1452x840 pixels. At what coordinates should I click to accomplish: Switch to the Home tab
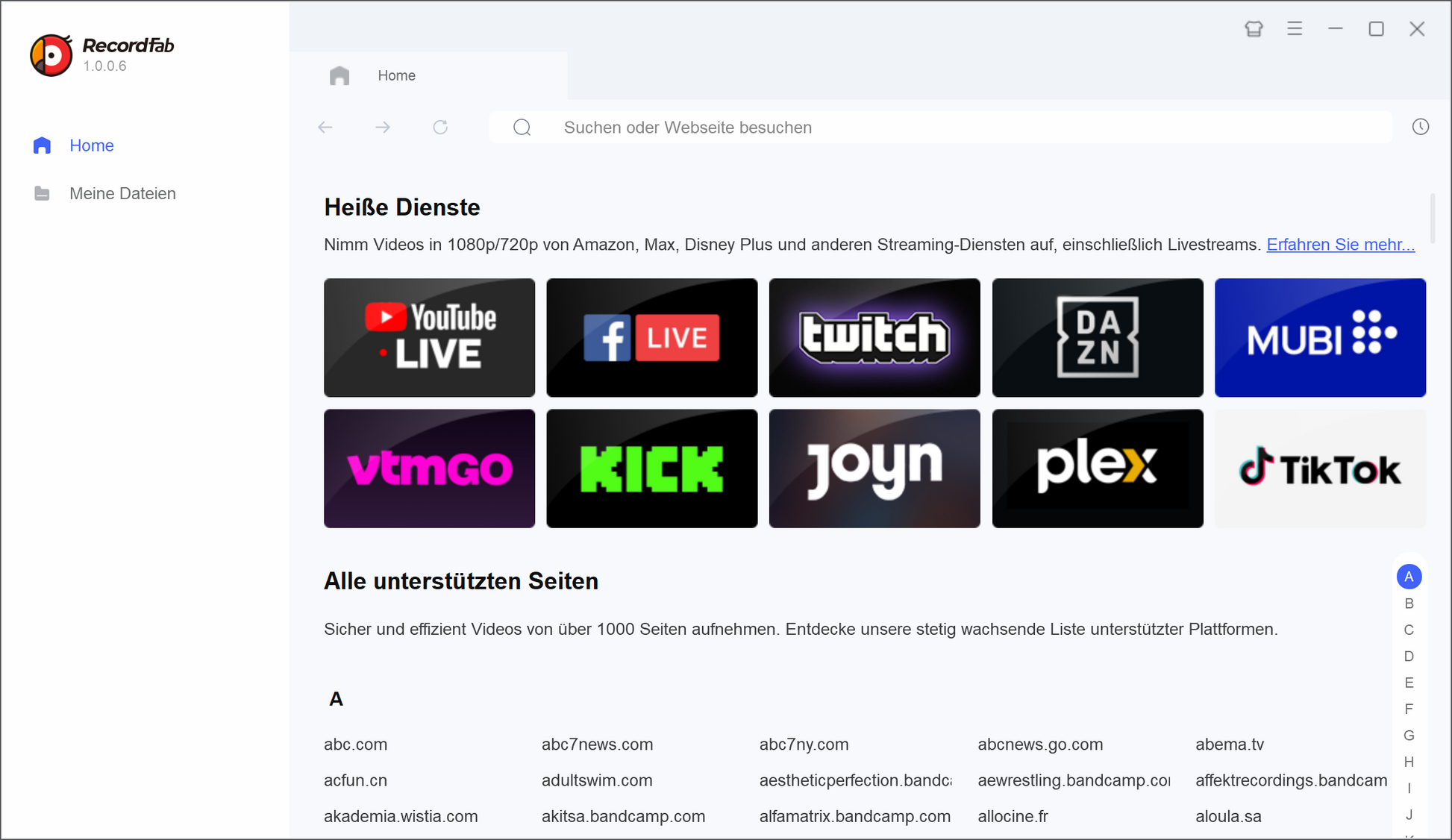(x=396, y=75)
